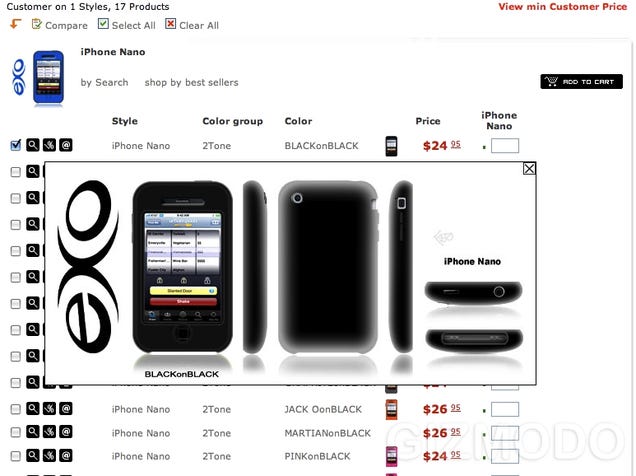
Task: Check the PINKonBLACK row checkbox
Action: click(x=15, y=456)
